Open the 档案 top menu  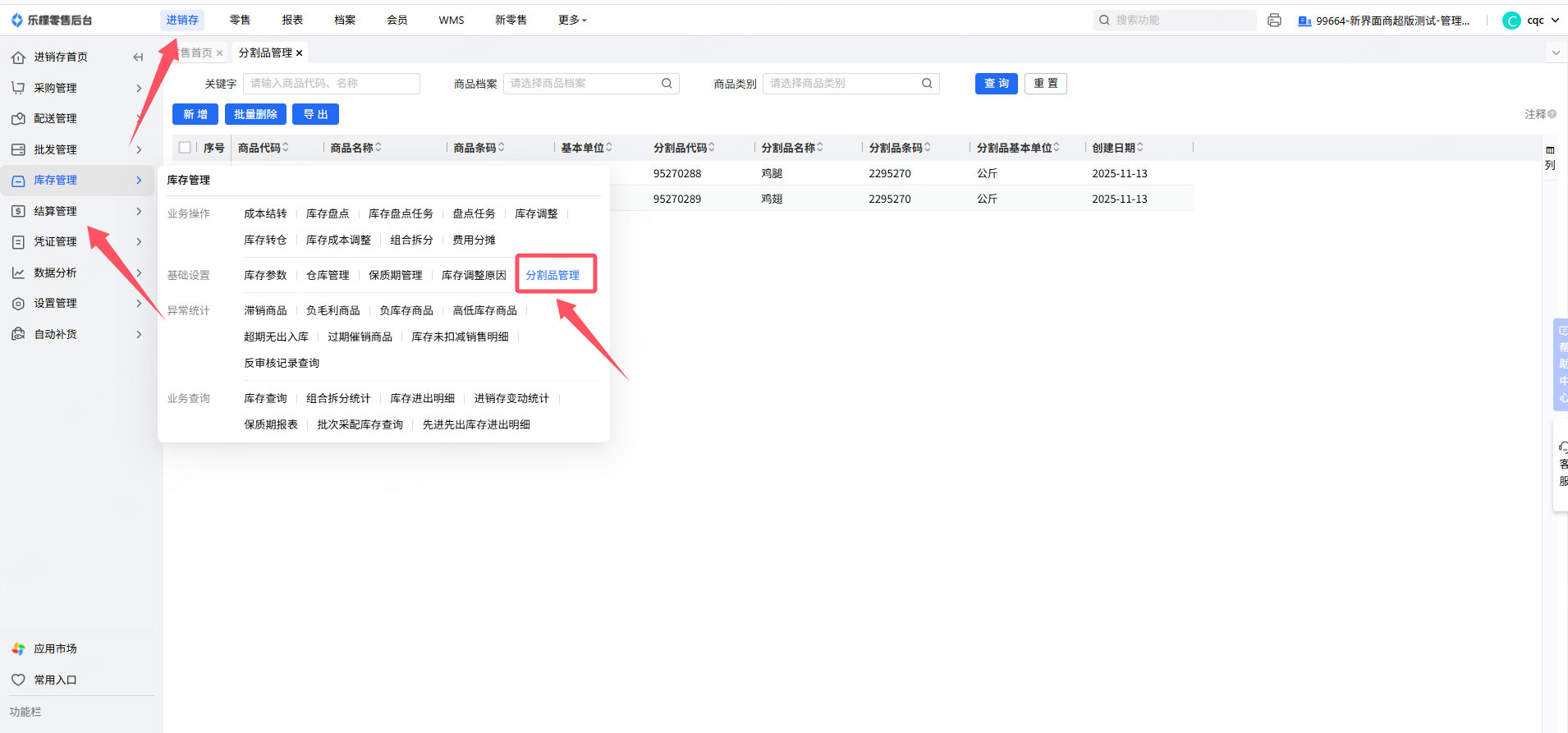(x=345, y=21)
